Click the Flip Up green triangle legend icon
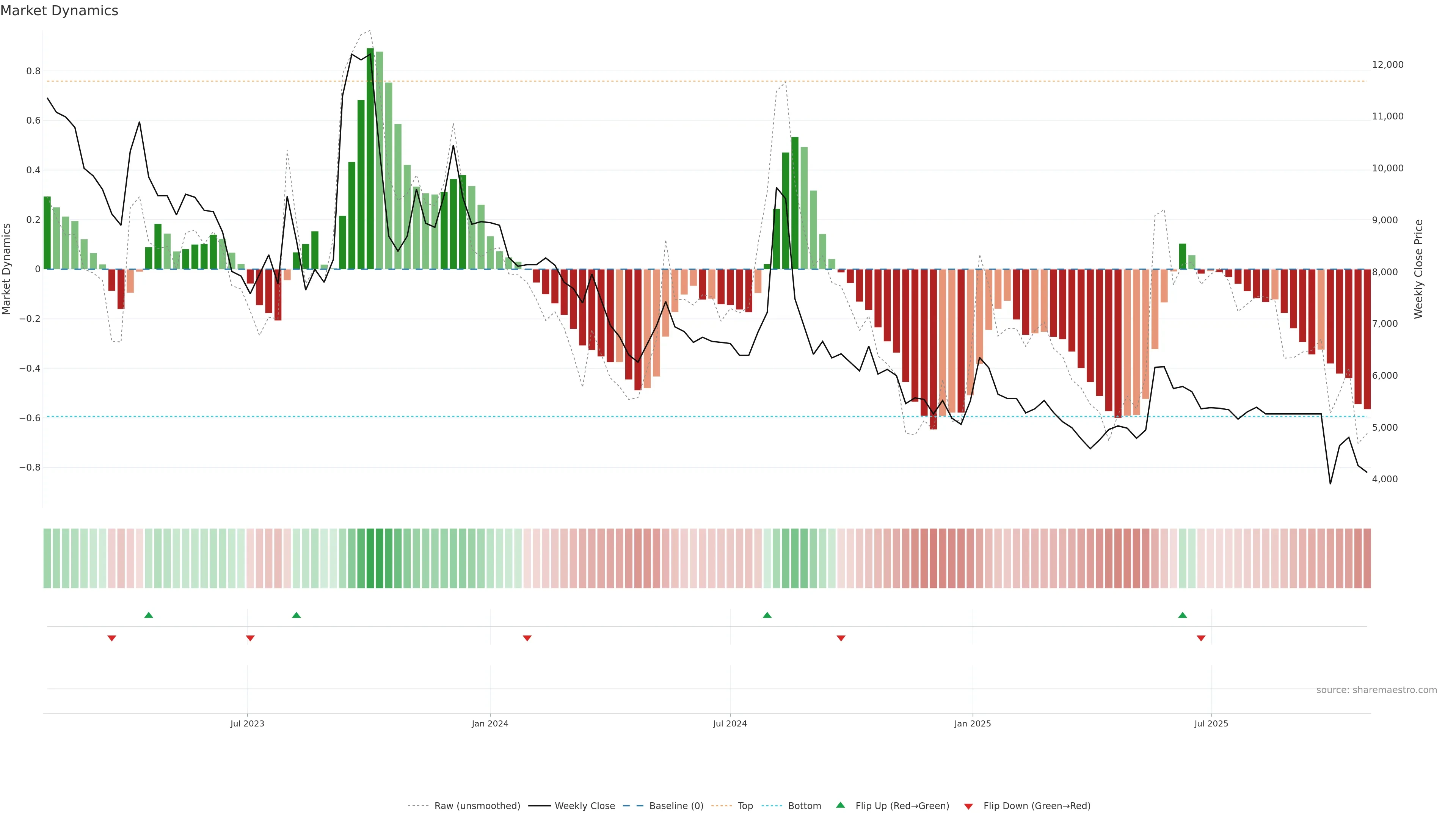1456x819 pixels. pos(841,805)
